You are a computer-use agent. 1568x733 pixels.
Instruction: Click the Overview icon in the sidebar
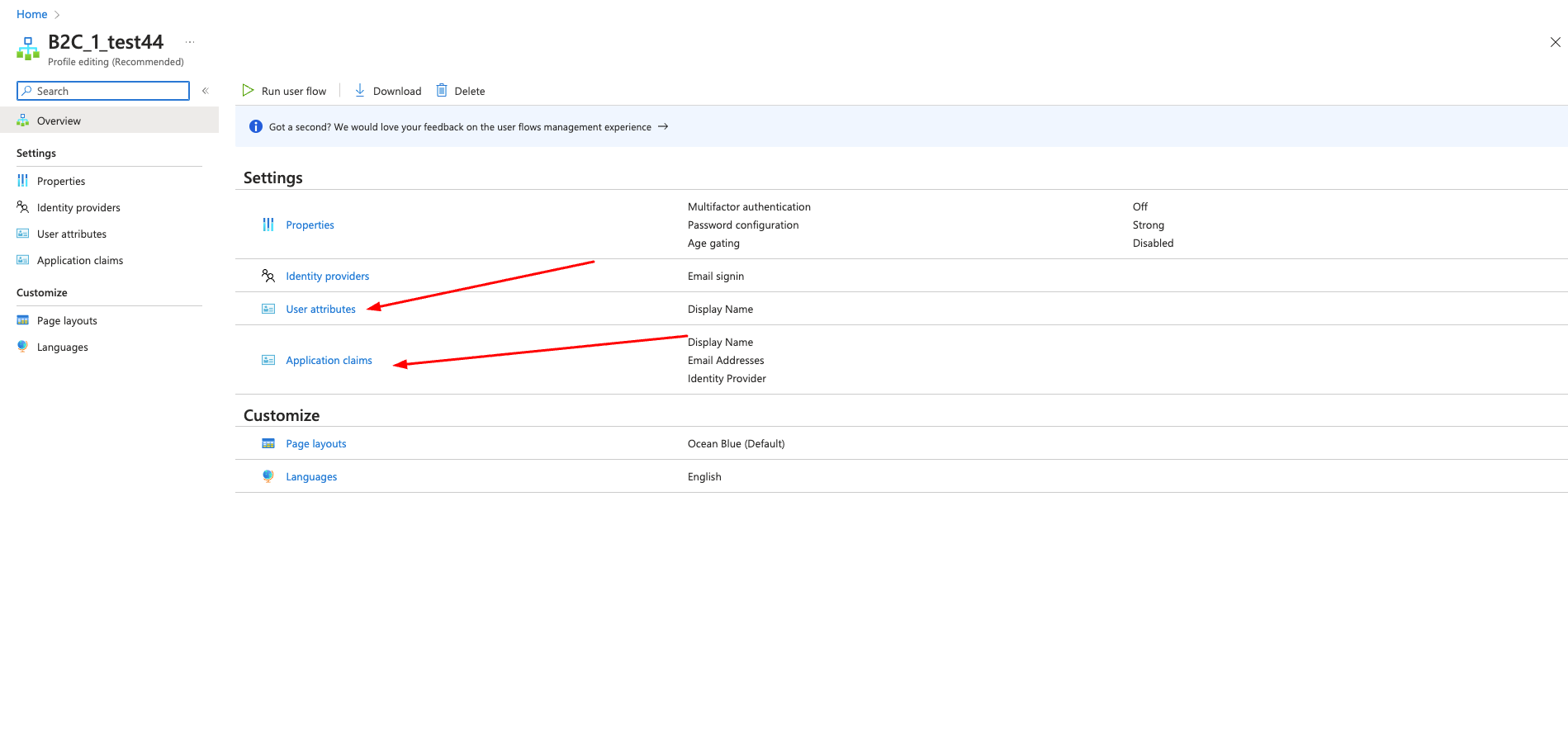click(x=23, y=121)
